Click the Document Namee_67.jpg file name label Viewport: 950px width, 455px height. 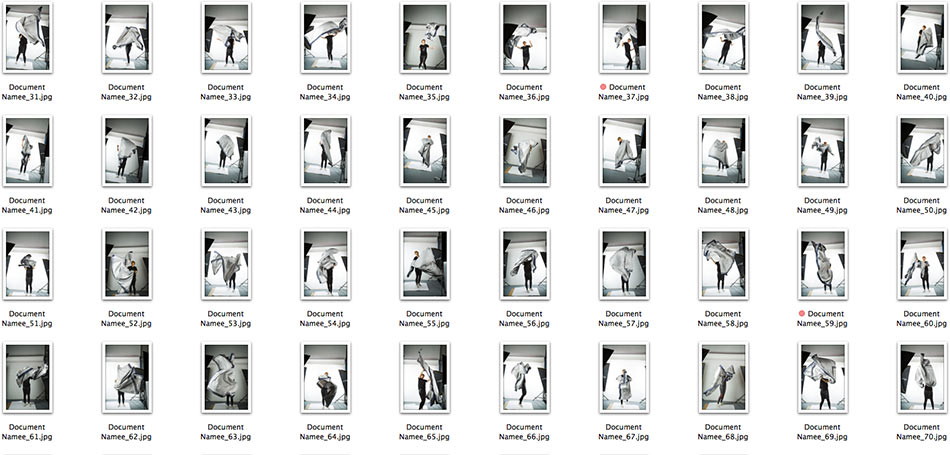click(x=624, y=432)
